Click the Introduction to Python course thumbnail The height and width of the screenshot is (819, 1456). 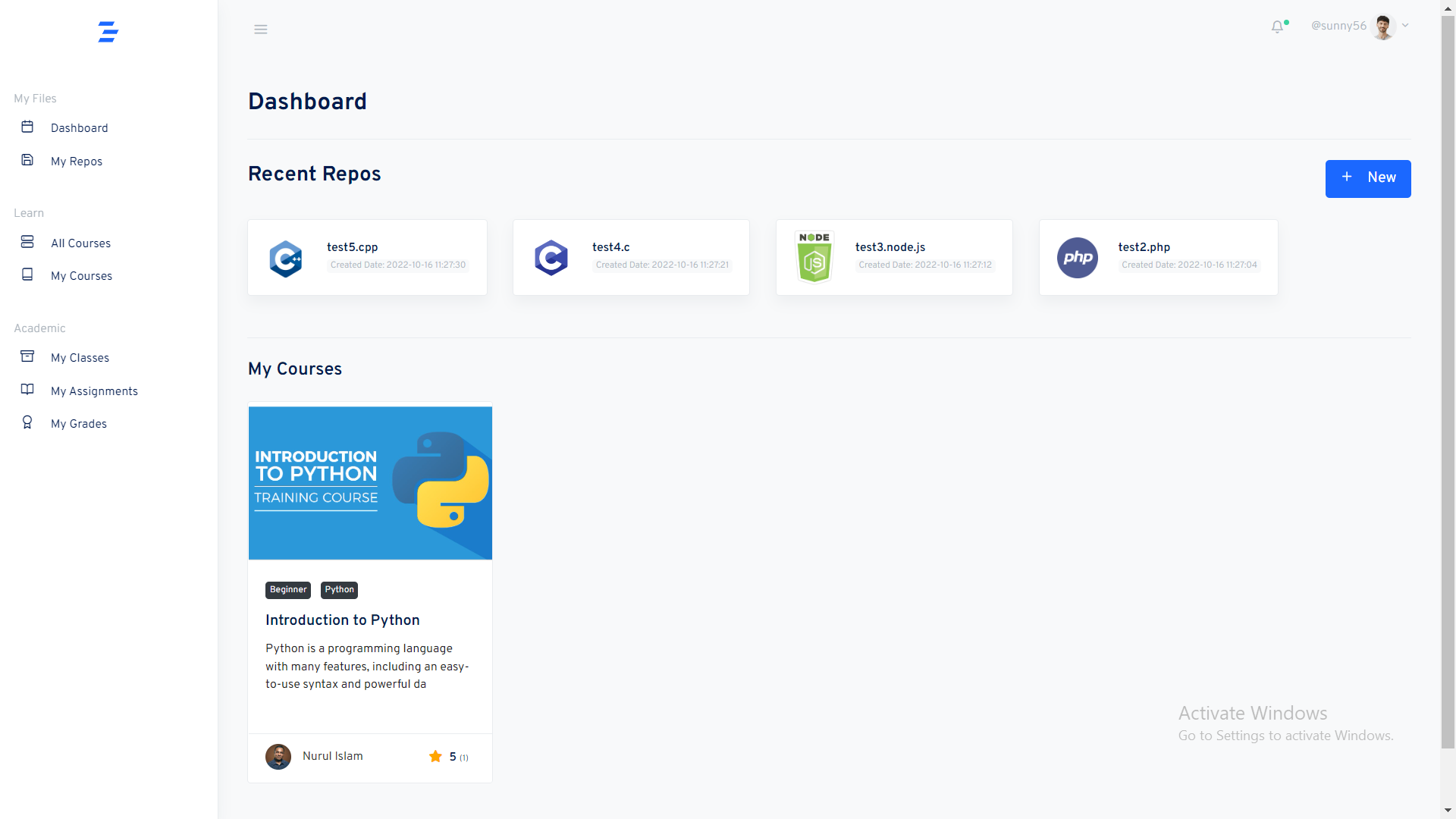click(370, 483)
